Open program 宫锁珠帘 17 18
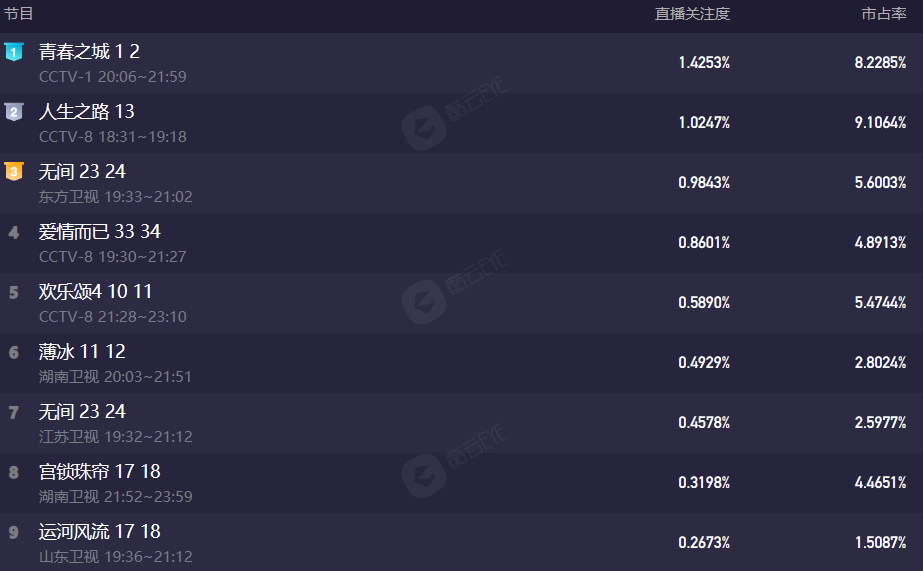 [x=99, y=472]
